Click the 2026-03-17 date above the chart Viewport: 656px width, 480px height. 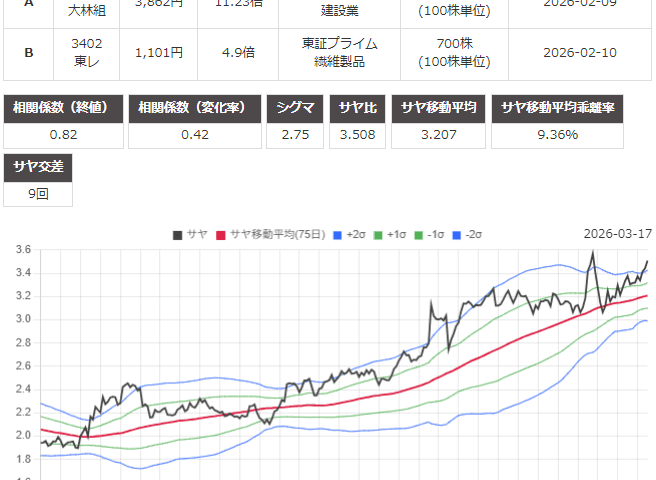pyautogui.click(x=617, y=234)
